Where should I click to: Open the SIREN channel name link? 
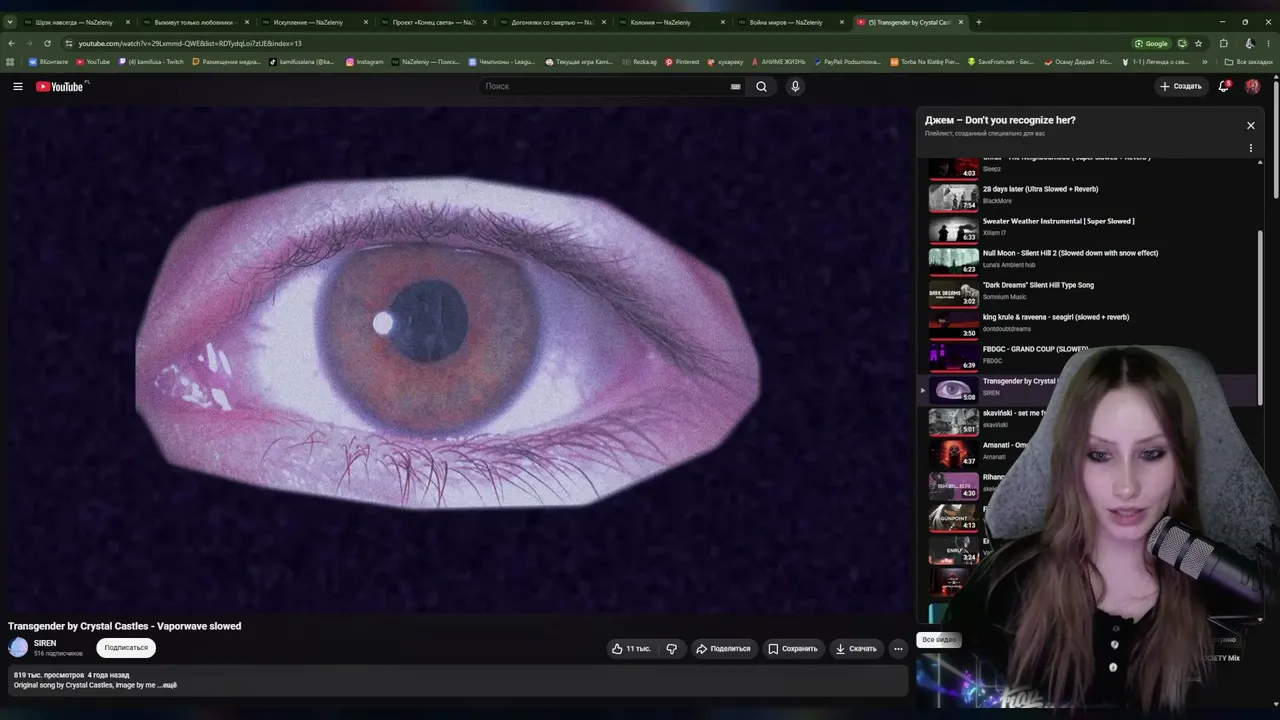tap(45, 643)
